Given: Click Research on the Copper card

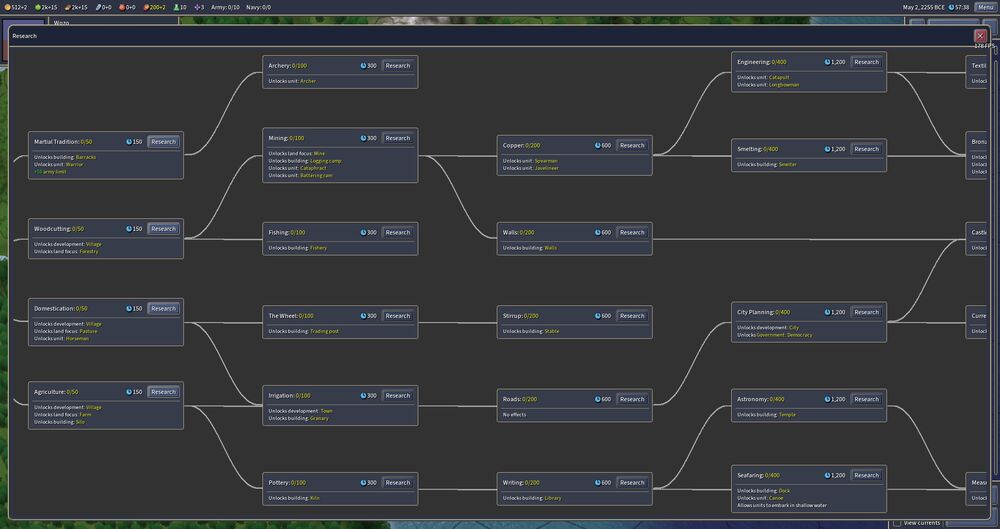Looking at the screenshot, I should click(632, 145).
